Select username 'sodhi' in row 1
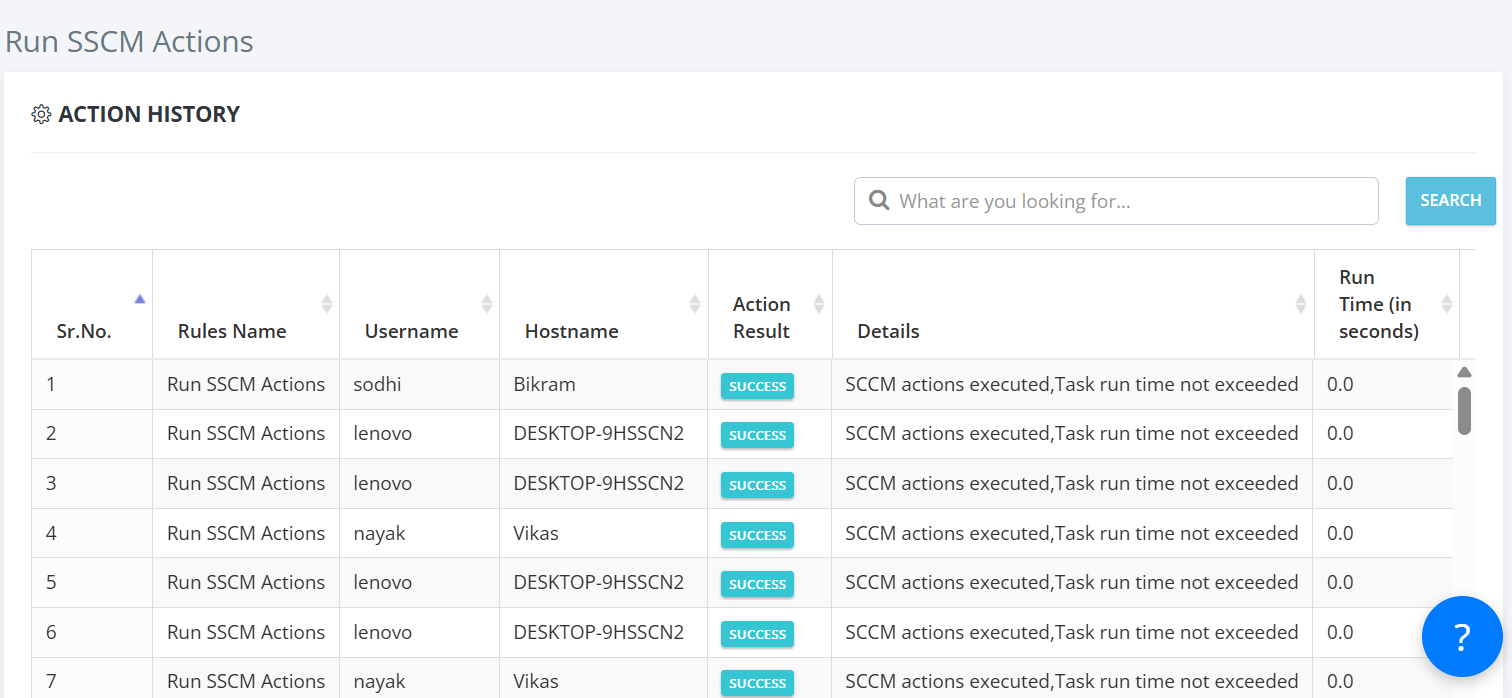Image resolution: width=1512 pixels, height=698 pixels. click(377, 384)
